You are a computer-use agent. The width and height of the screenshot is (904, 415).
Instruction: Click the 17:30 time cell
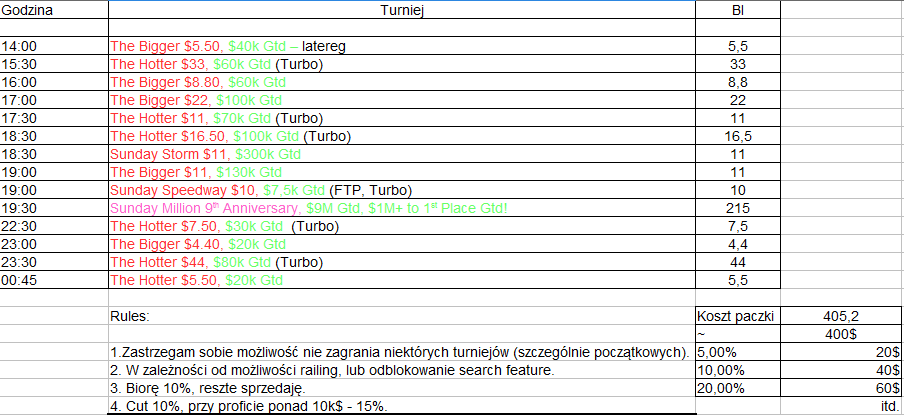click(x=54, y=118)
